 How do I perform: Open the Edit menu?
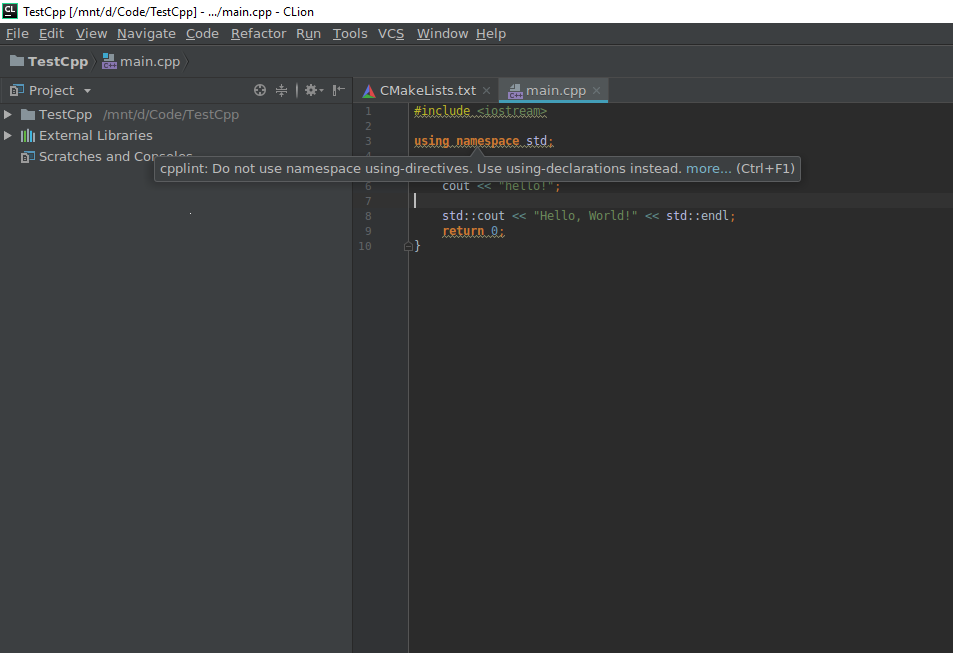51,33
